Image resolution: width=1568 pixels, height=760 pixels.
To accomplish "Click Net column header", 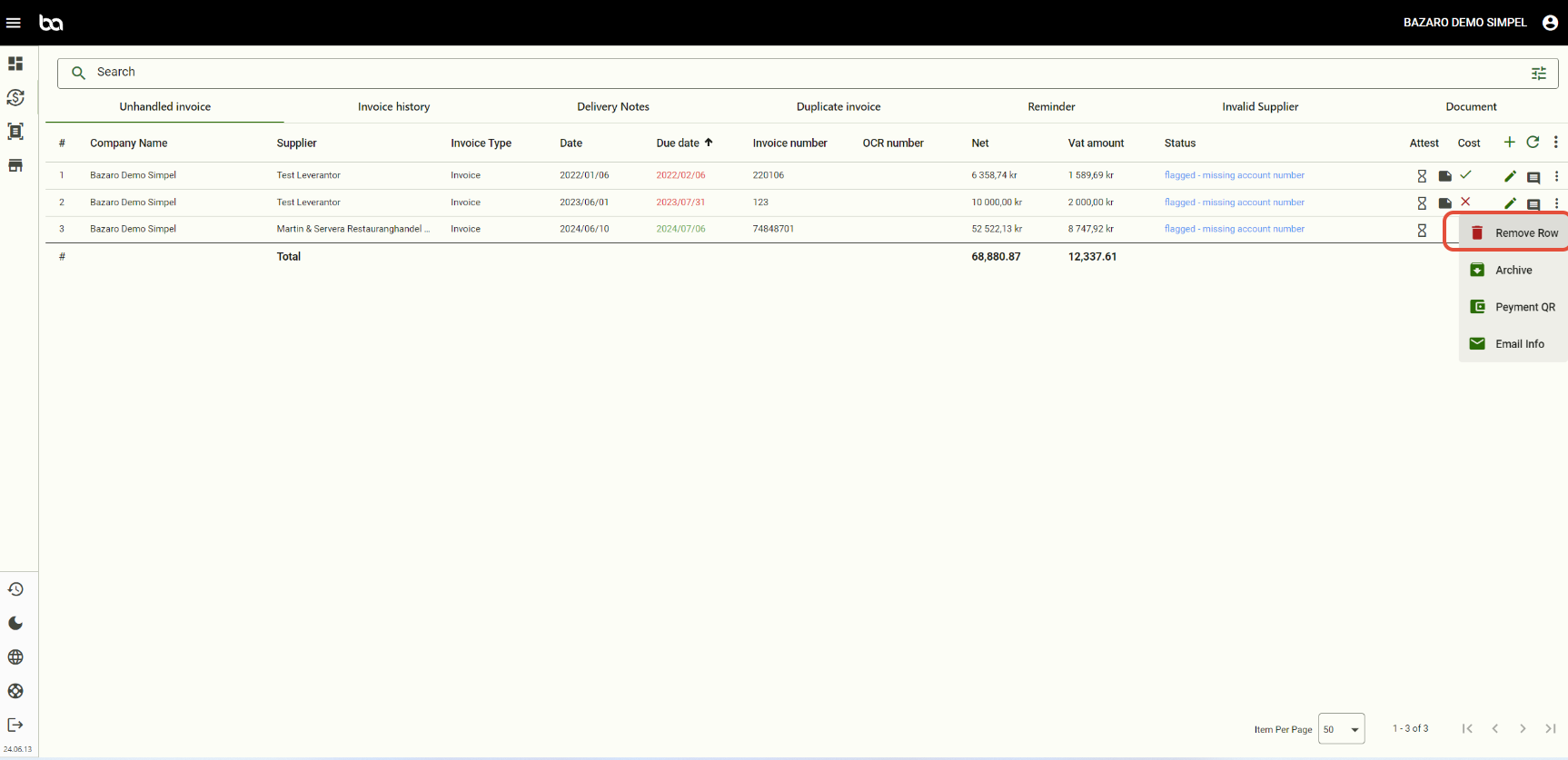I will pos(980,143).
